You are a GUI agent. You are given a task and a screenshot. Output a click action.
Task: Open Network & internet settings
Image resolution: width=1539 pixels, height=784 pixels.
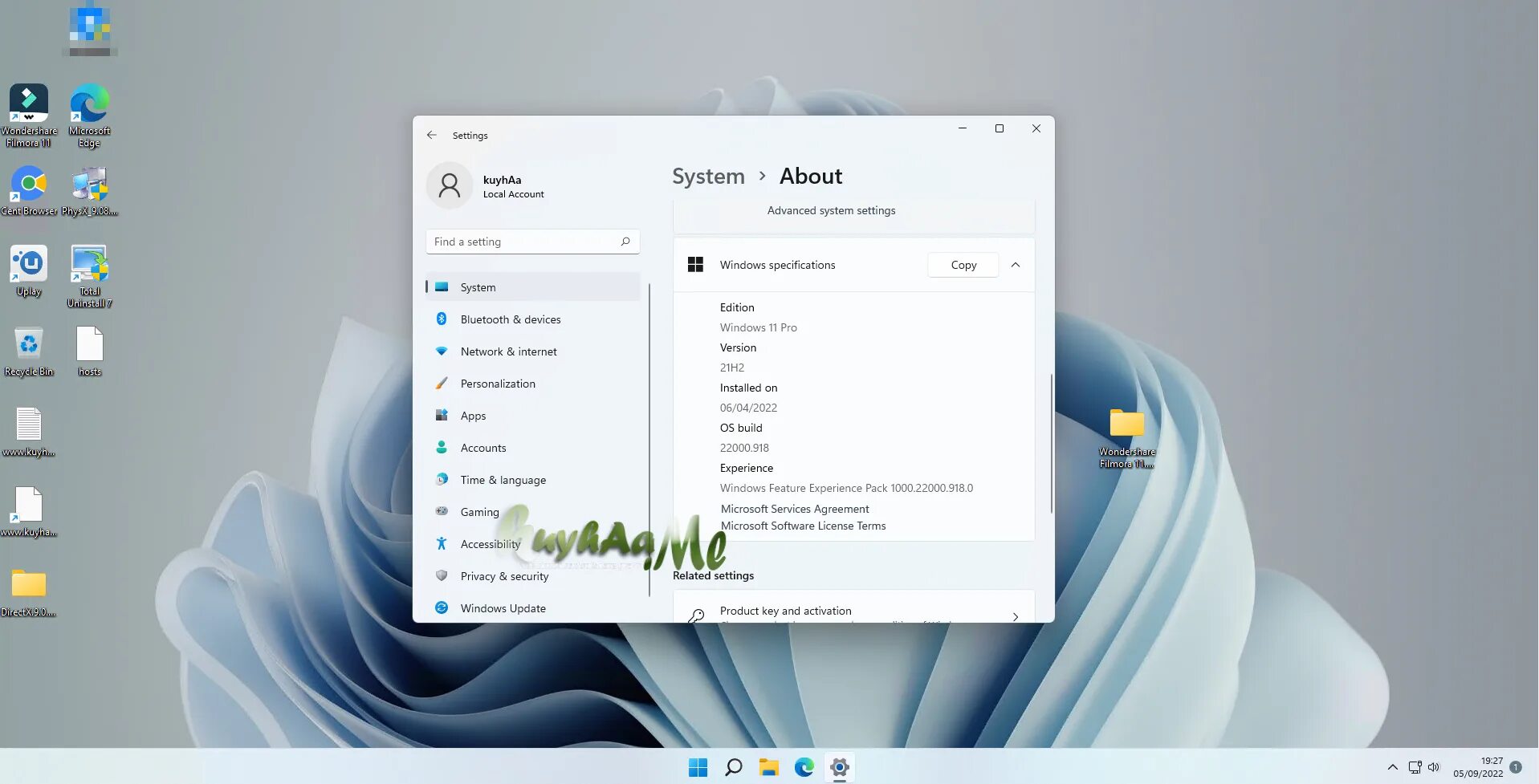pyautogui.click(x=533, y=351)
